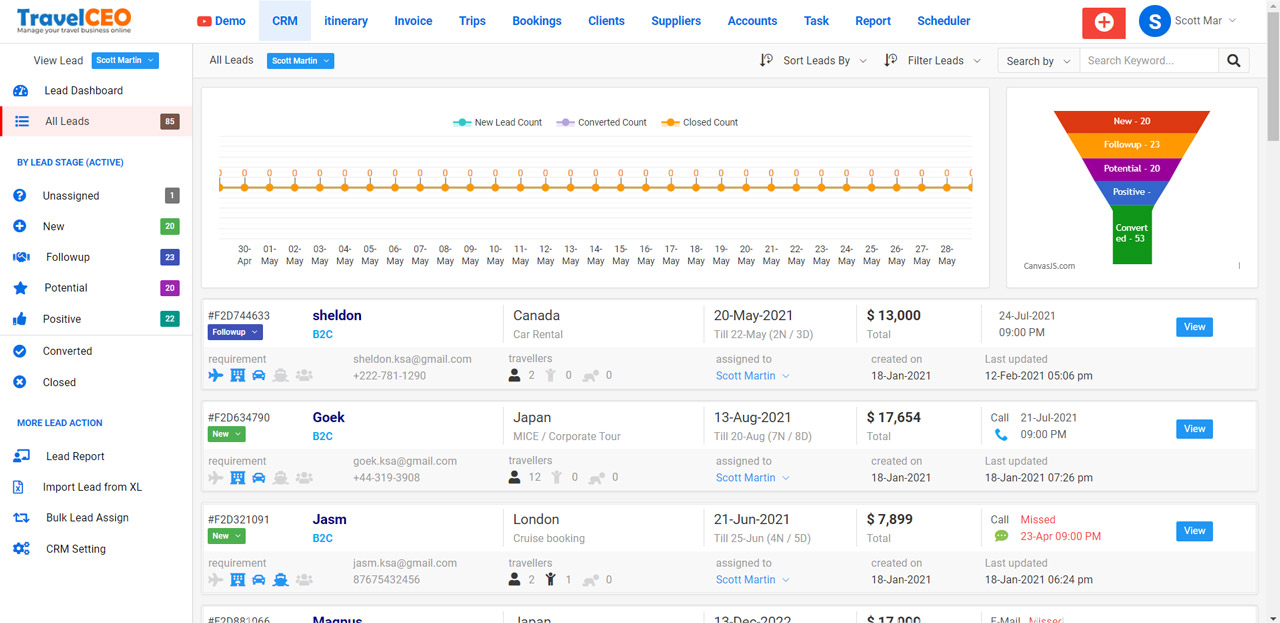The image size is (1280, 623).
Task: Click the red plus add button
Action: point(1104,22)
